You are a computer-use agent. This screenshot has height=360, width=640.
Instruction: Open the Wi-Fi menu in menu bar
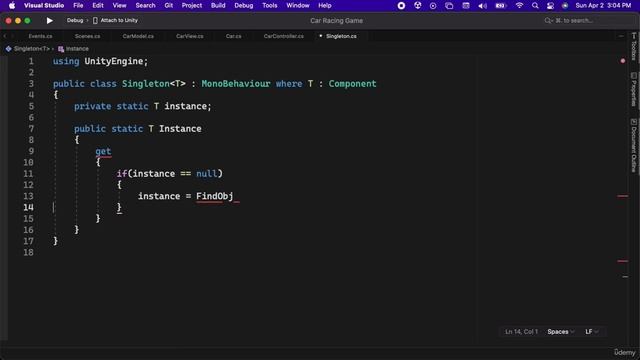(519, 5)
